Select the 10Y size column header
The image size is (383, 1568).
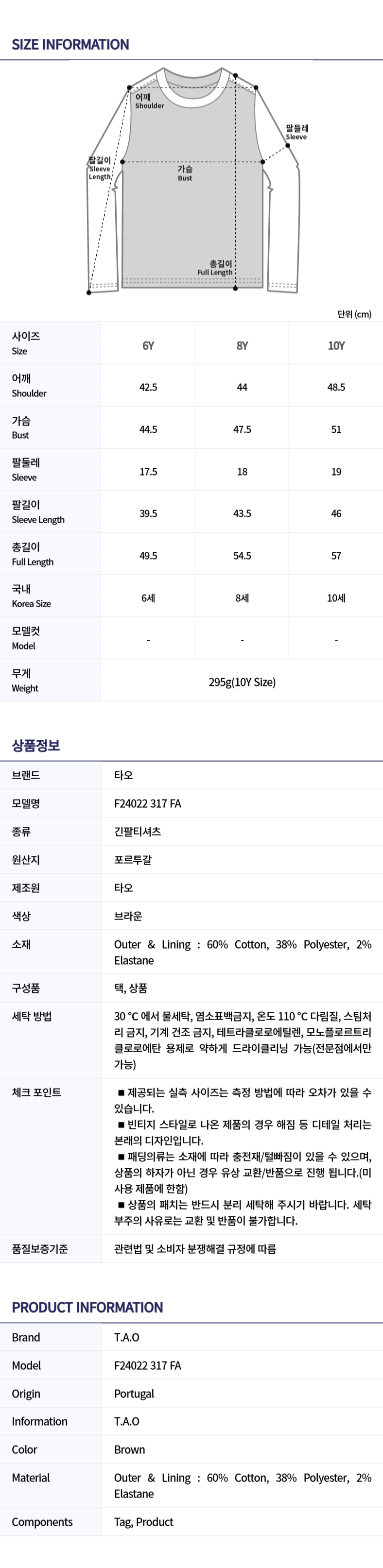point(336,346)
